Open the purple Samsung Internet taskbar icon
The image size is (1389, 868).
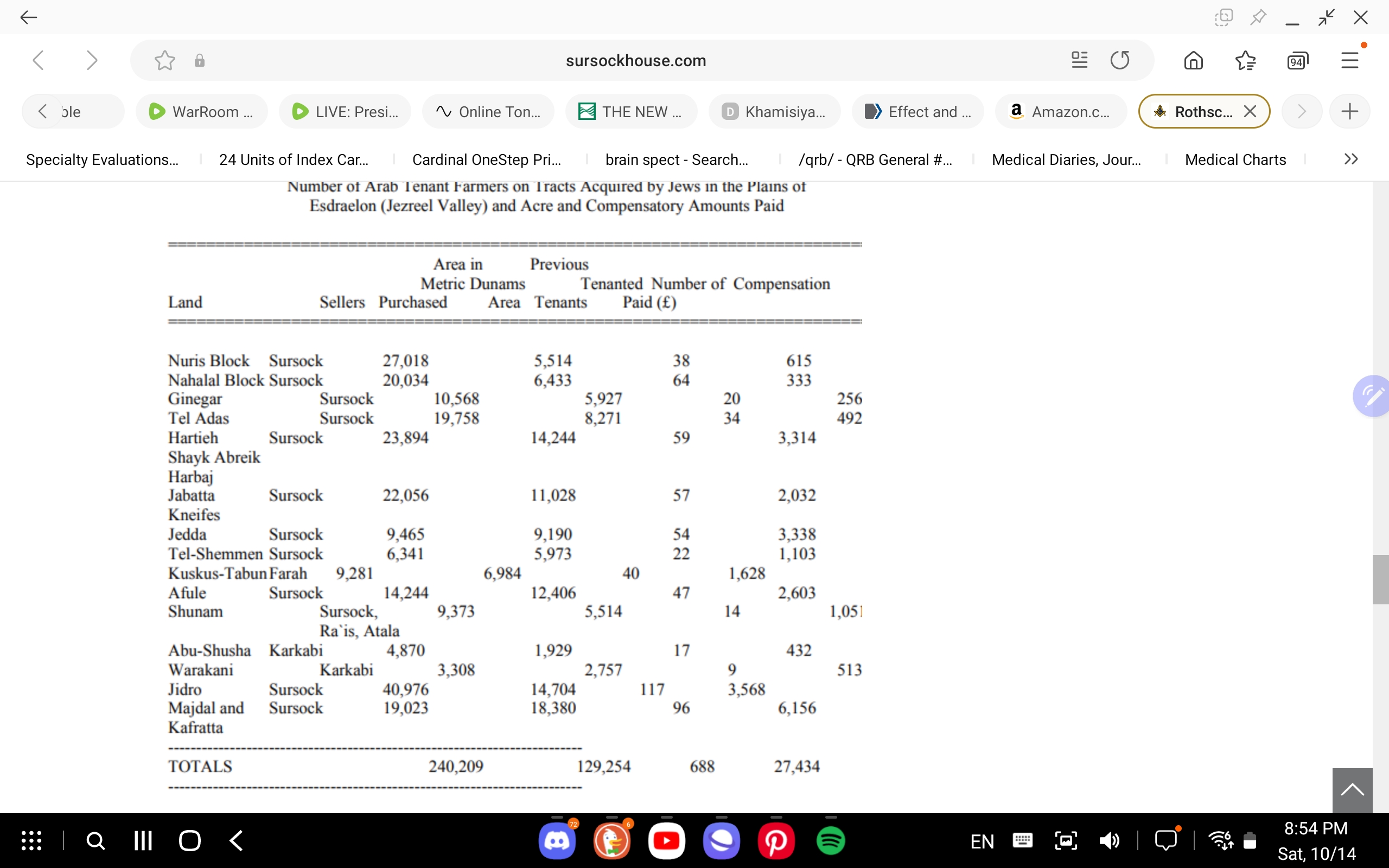(x=722, y=841)
